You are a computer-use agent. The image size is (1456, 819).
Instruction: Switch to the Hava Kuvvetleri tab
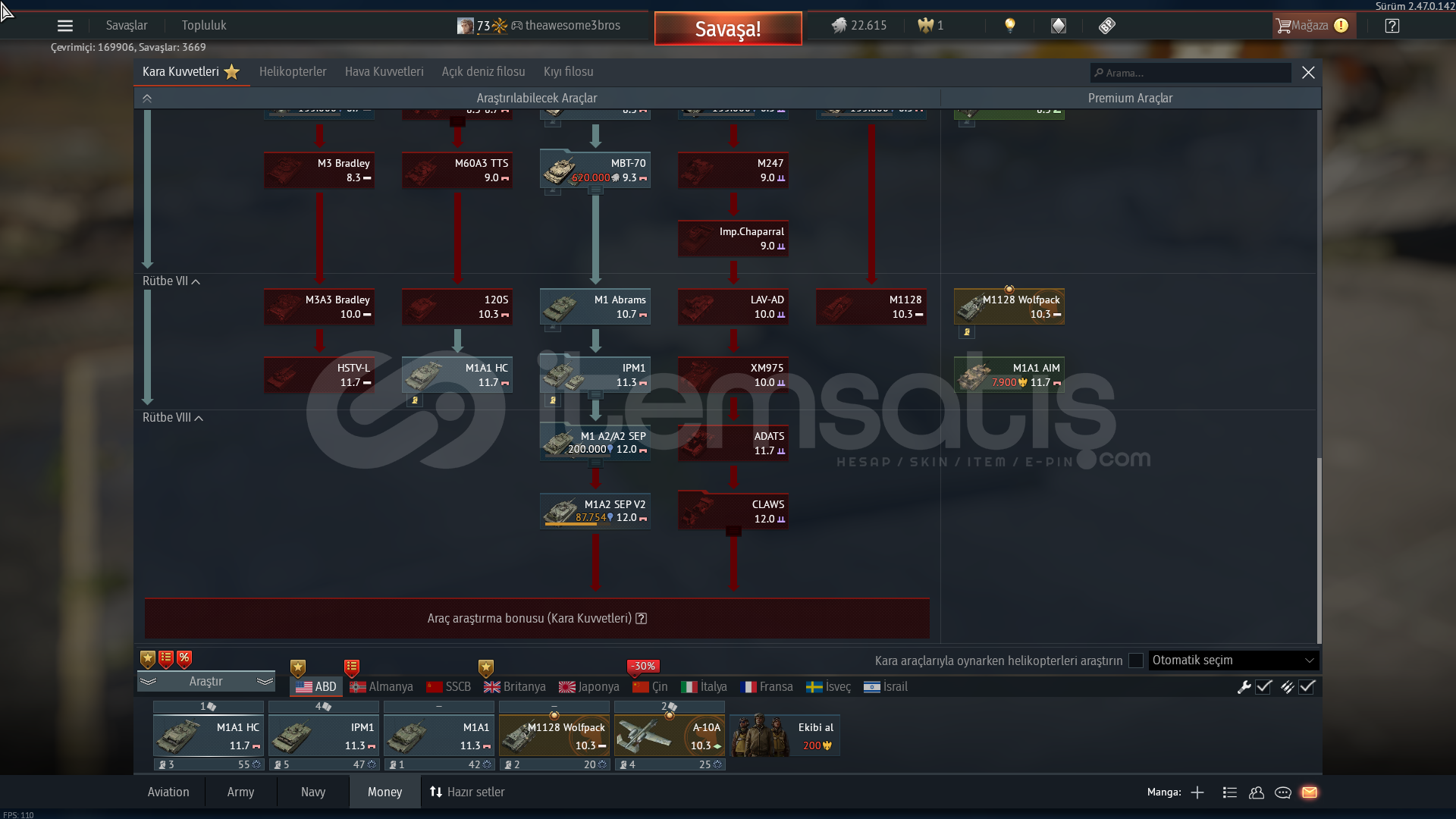[x=384, y=72]
